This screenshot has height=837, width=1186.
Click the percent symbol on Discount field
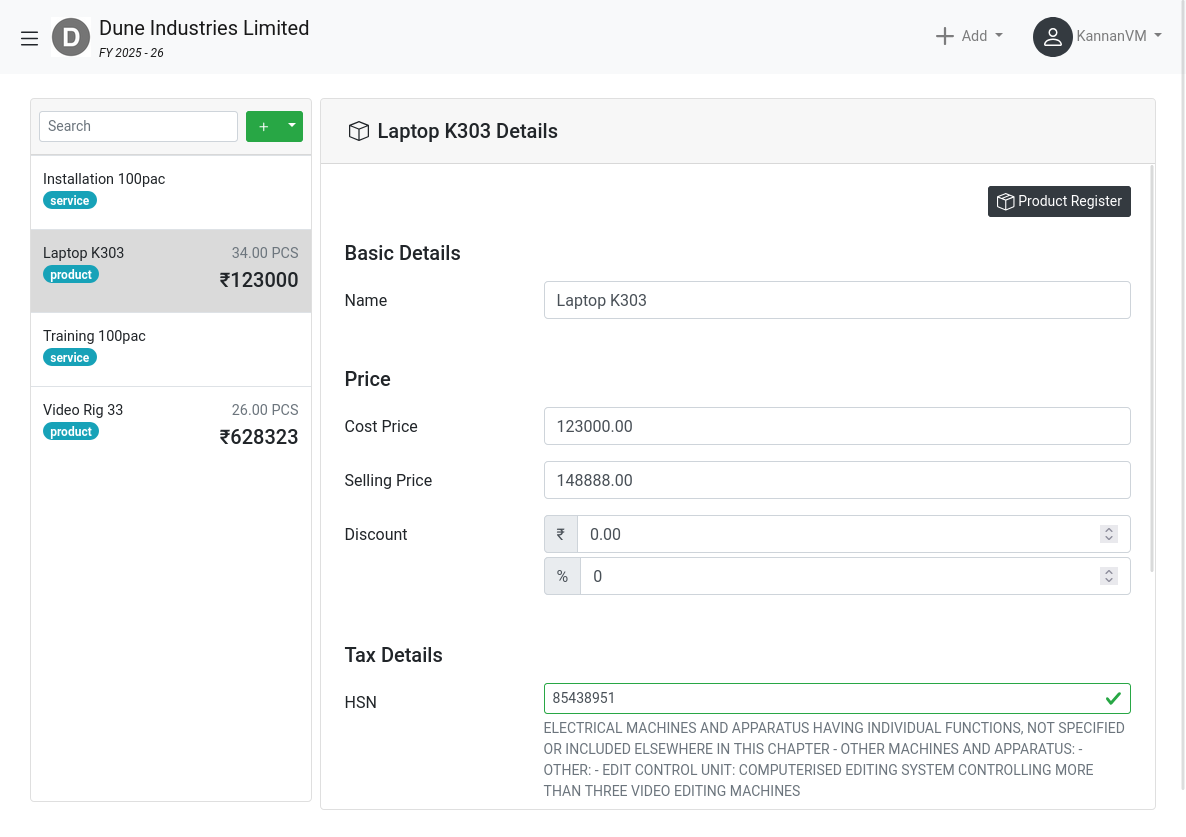coord(562,576)
